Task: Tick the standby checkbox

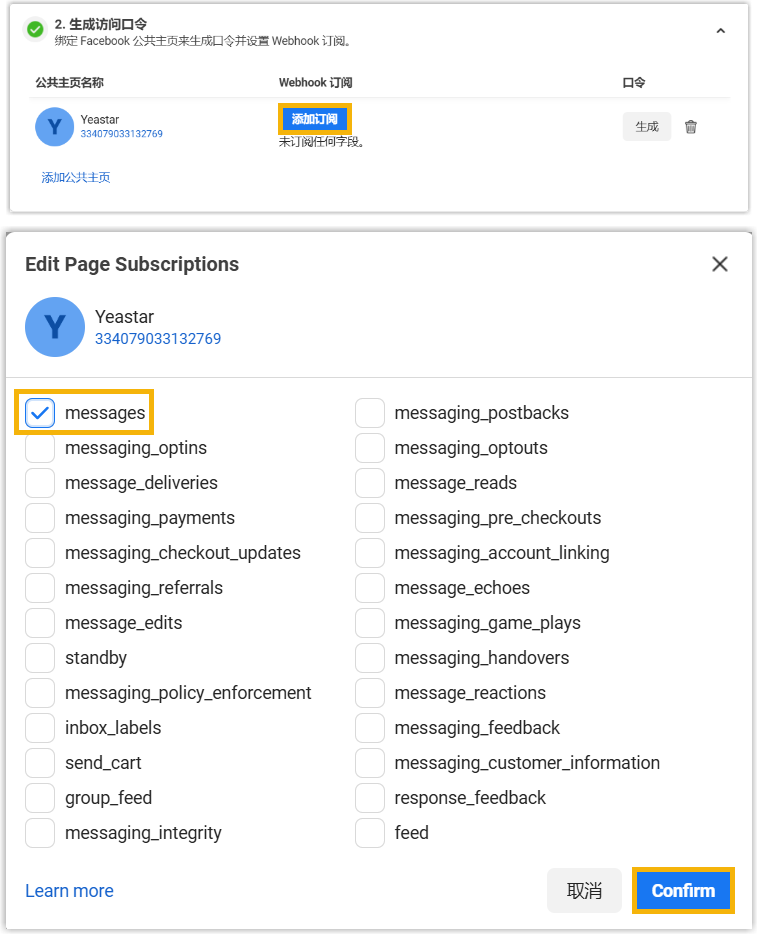Action: pos(40,658)
